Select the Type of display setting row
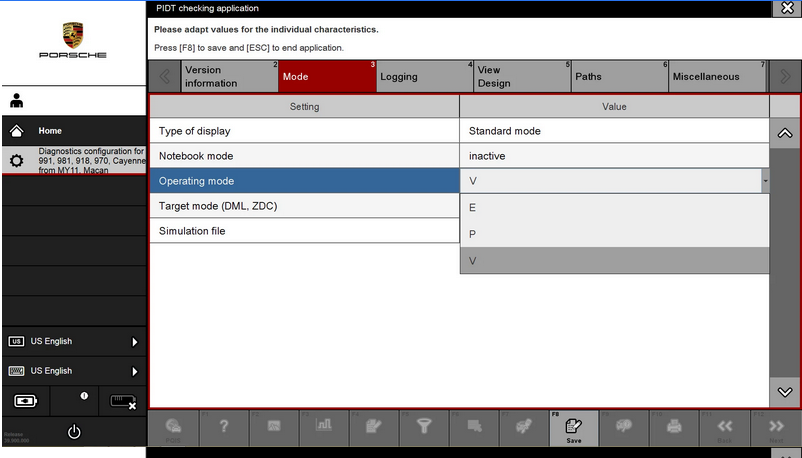 click(x=304, y=130)
